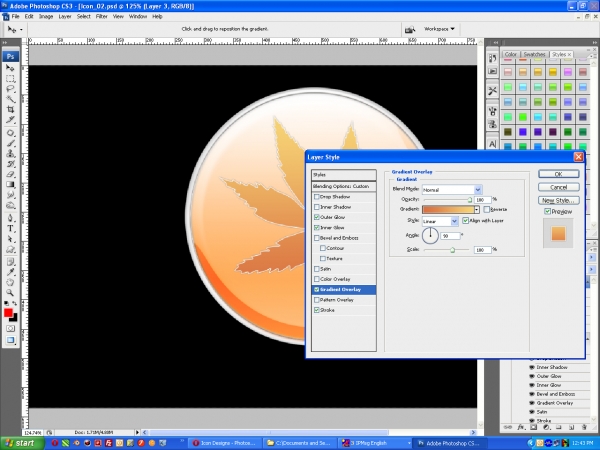
Task: Click the delete layer trash icon
Action: tap(584, 427)
